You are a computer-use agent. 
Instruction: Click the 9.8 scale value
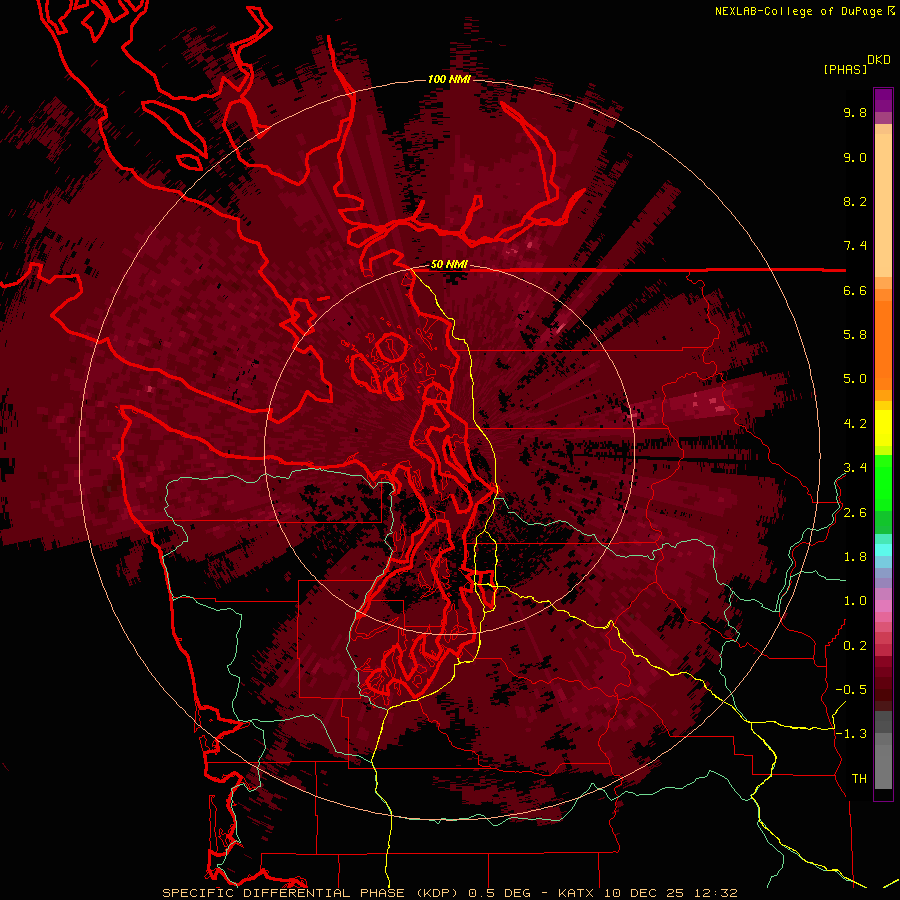[855, 112]
